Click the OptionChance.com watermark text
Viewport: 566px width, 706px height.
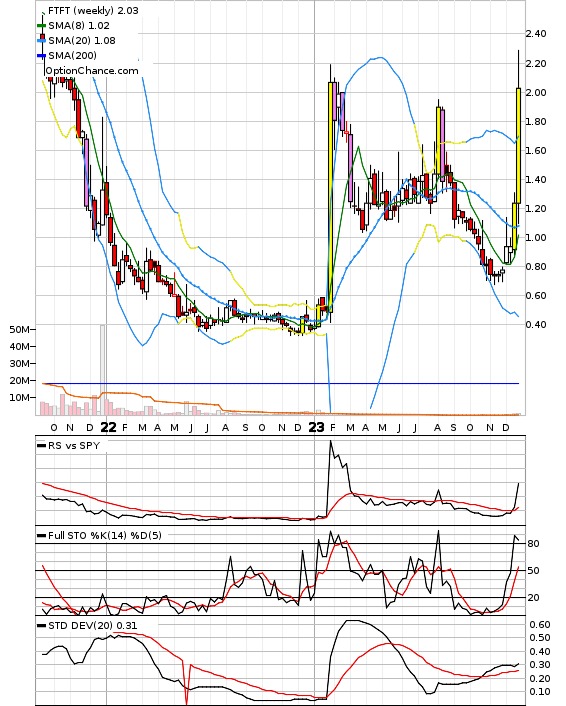click(92, 71)
